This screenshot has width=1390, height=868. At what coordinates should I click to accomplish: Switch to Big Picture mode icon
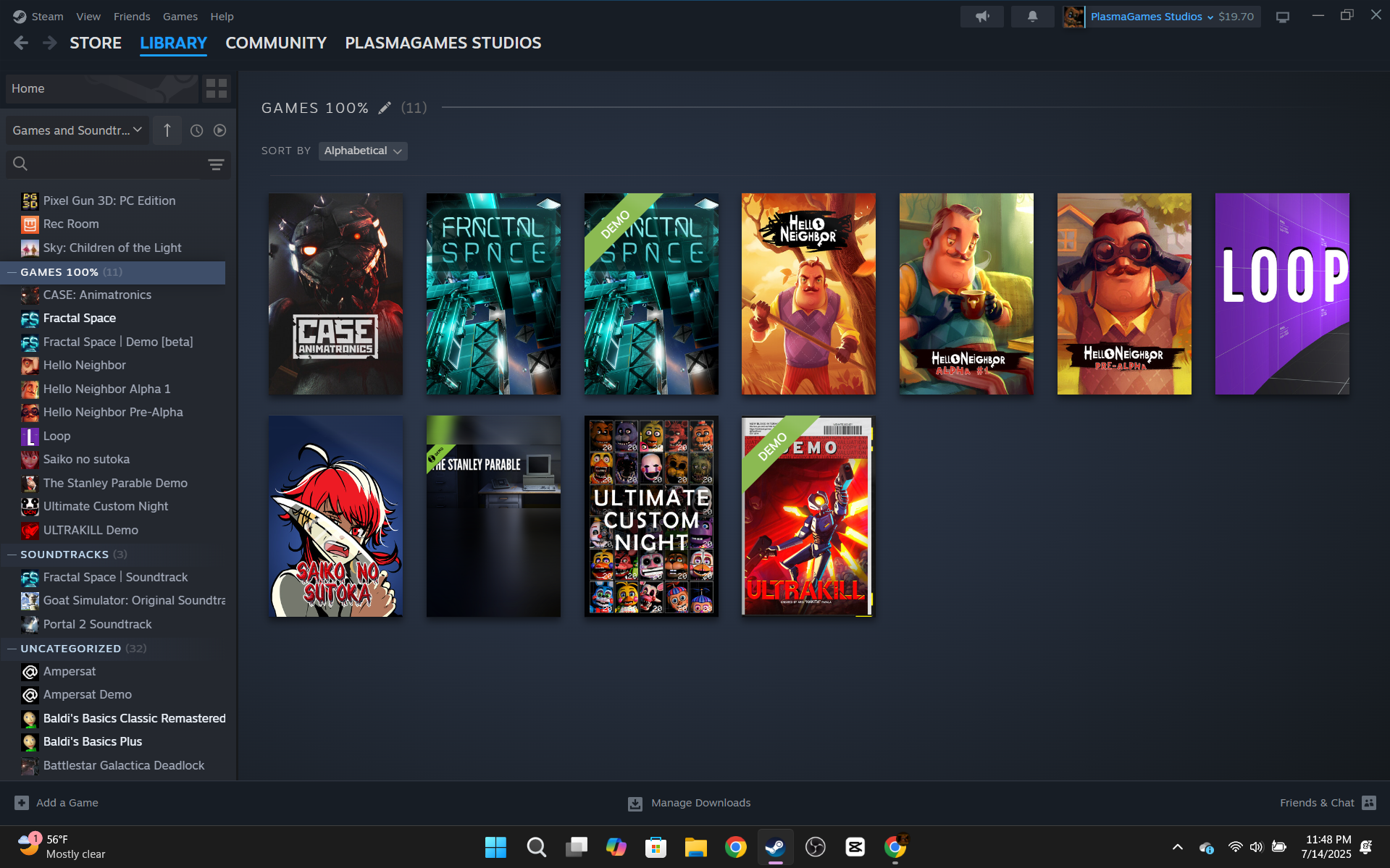pos(1283,17)
